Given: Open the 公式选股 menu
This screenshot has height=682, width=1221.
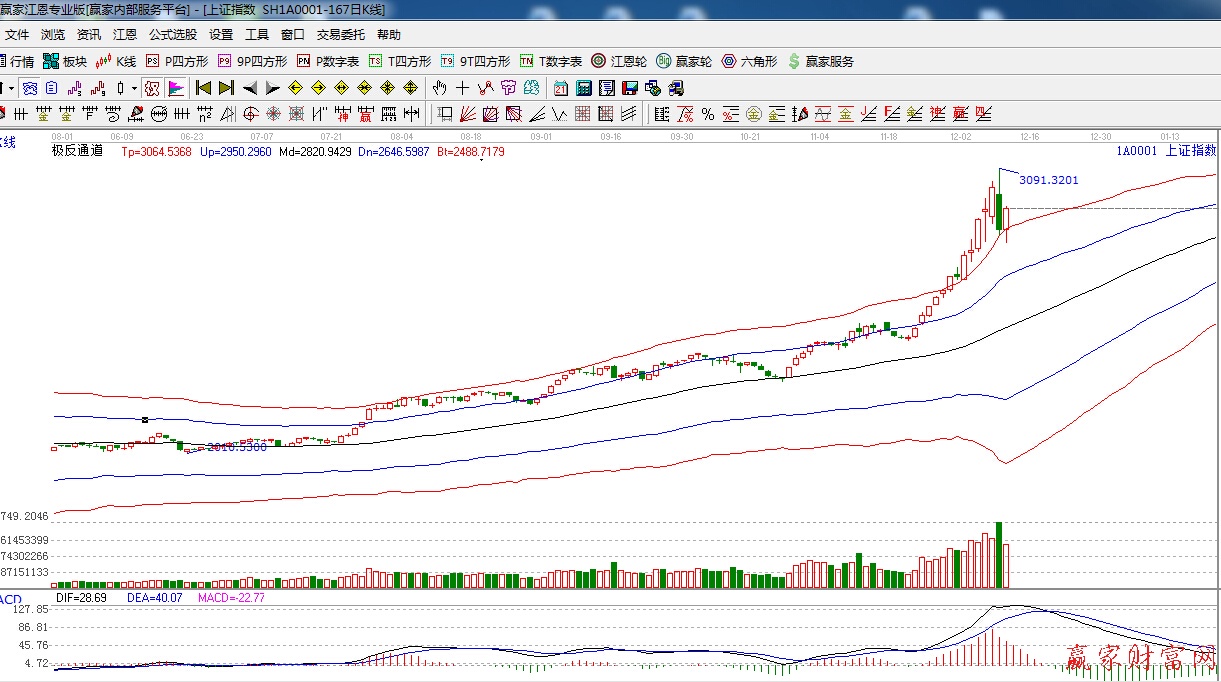Looking at the screenshot, I should tap(173, 34).
